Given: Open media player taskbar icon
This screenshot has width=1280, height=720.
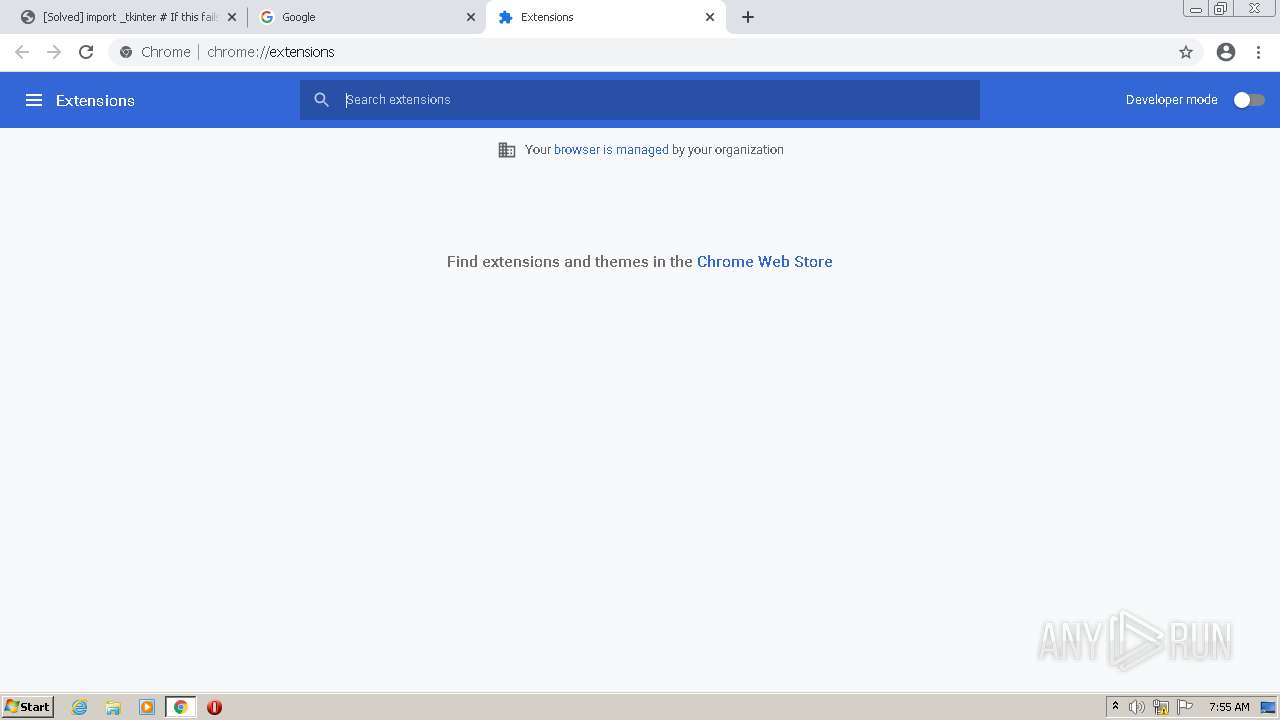Looking at the screenshot, I should (147, 707).
